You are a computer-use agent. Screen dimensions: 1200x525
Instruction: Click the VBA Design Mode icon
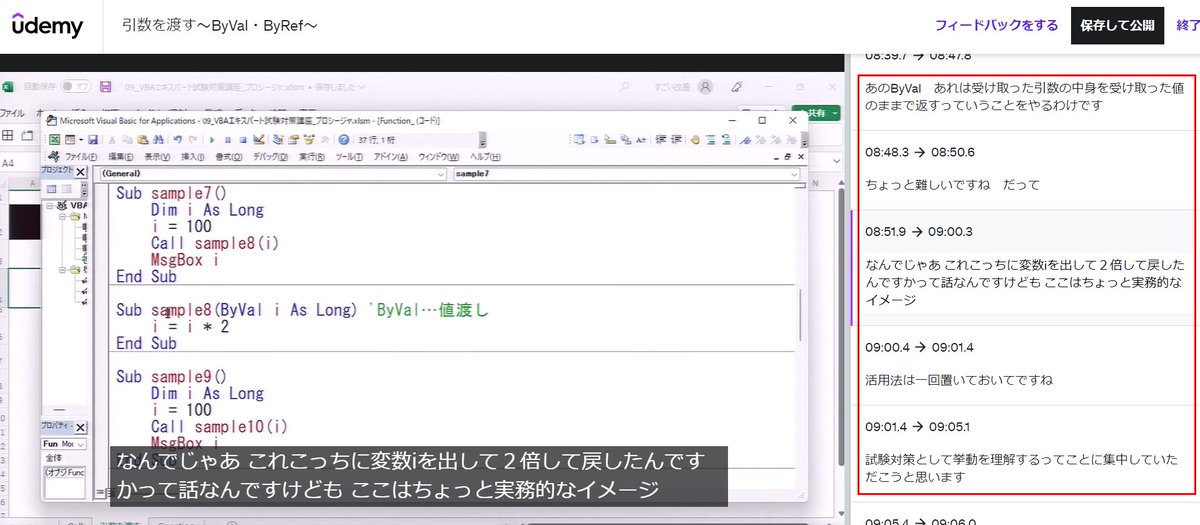pyautogui.click(x=258, y=139)
